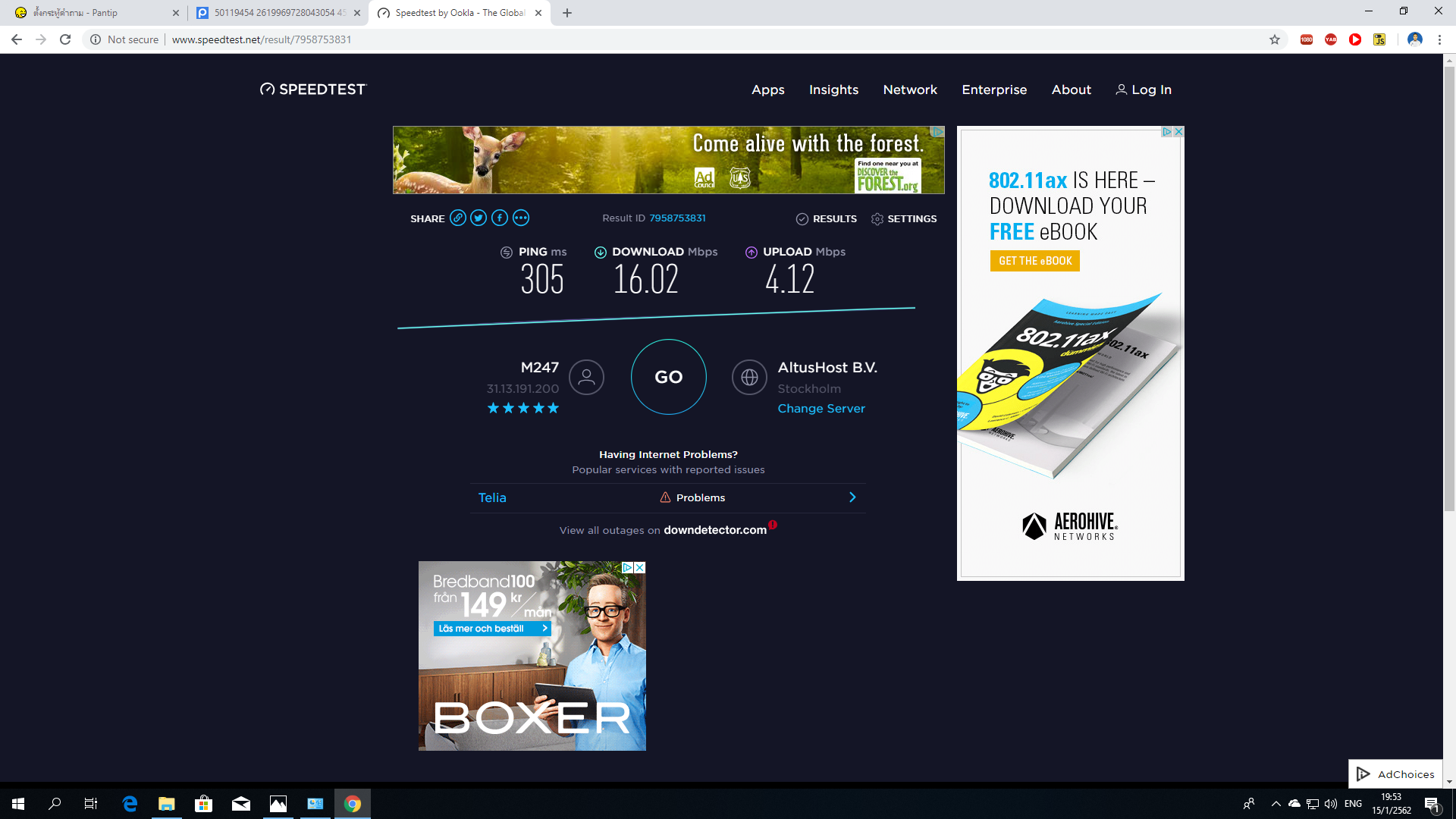Viewport: 1456px width, 819px height.
Task: Open Result ID 7958753831 link
Action: tap(677, 218)
